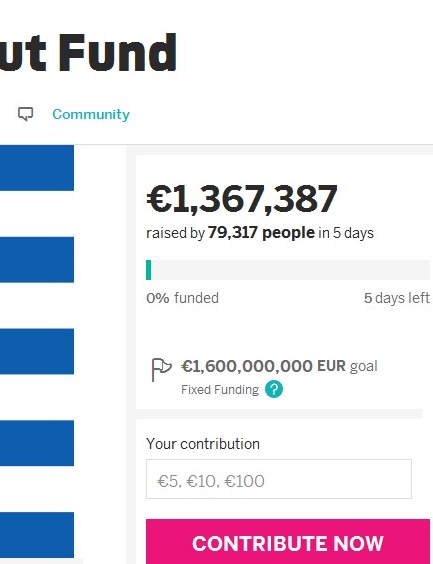
Task: Click the CONTRIBUTE NOW button
Action: point(288,541)
